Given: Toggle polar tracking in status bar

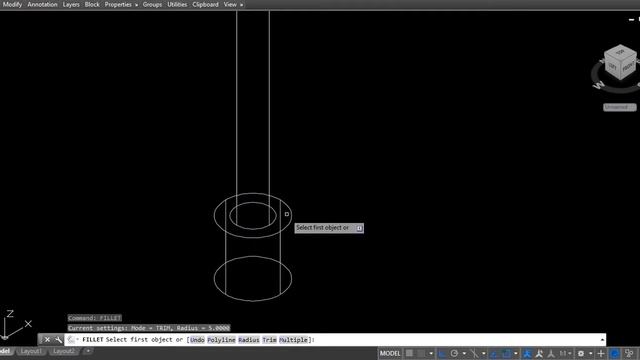Looking at the screenshot, I should point(454,353).
